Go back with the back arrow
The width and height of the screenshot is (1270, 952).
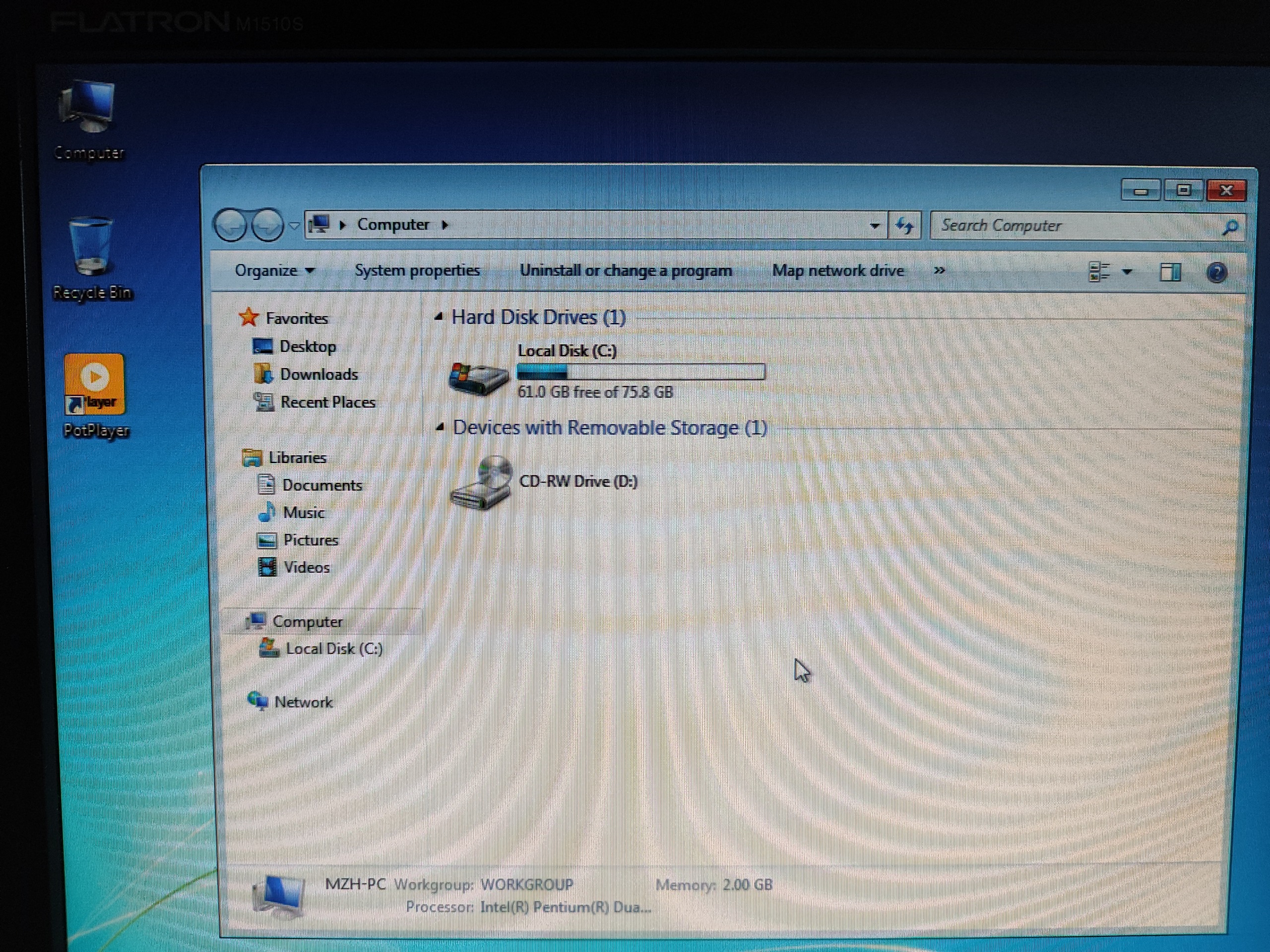click(x=231, y=225)
